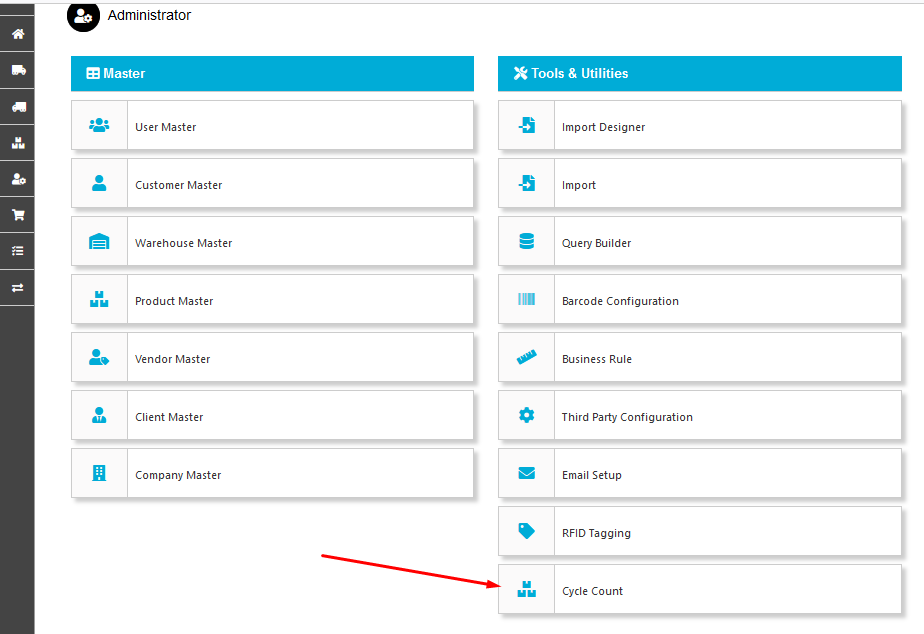Viewport: 924px width, 634px height.
Task: Click the Email Setup envelope icon
Action: [x=526, y=474]
